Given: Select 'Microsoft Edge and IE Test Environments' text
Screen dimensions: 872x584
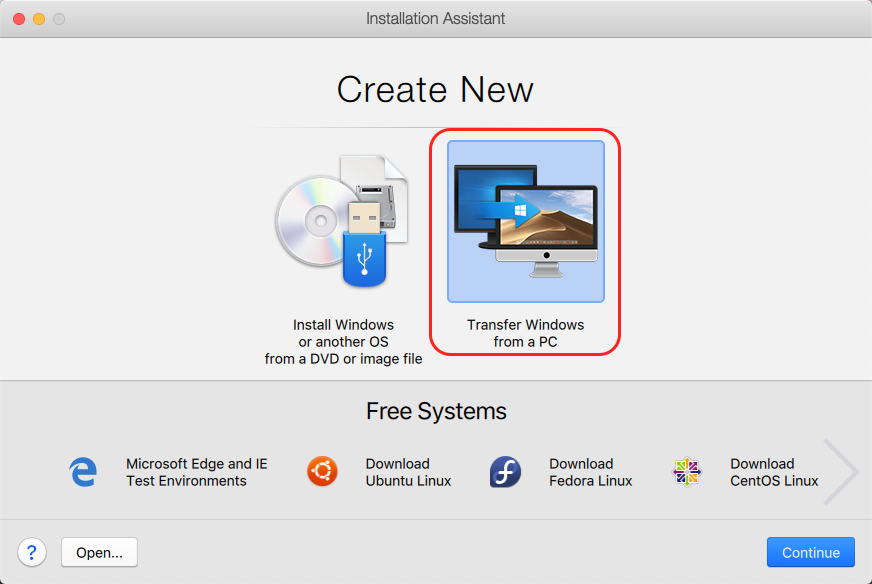Looking at the screenshot, I should tap(197, 472).
